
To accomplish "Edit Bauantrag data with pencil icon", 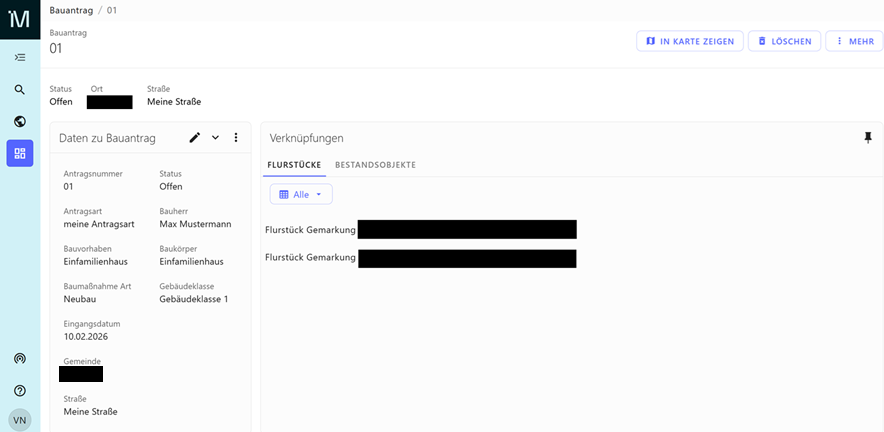I will coord(195,138).
